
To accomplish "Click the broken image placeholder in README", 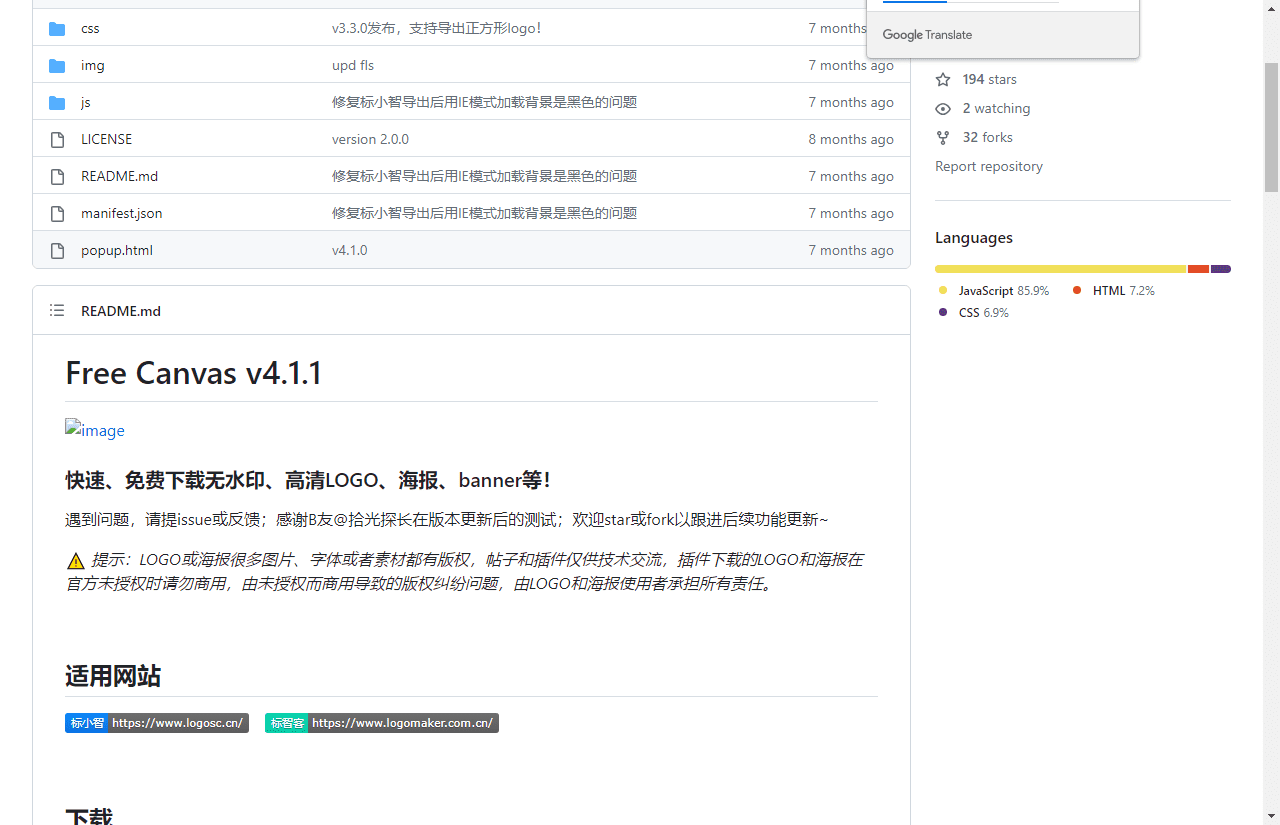I will click(94, 430).
